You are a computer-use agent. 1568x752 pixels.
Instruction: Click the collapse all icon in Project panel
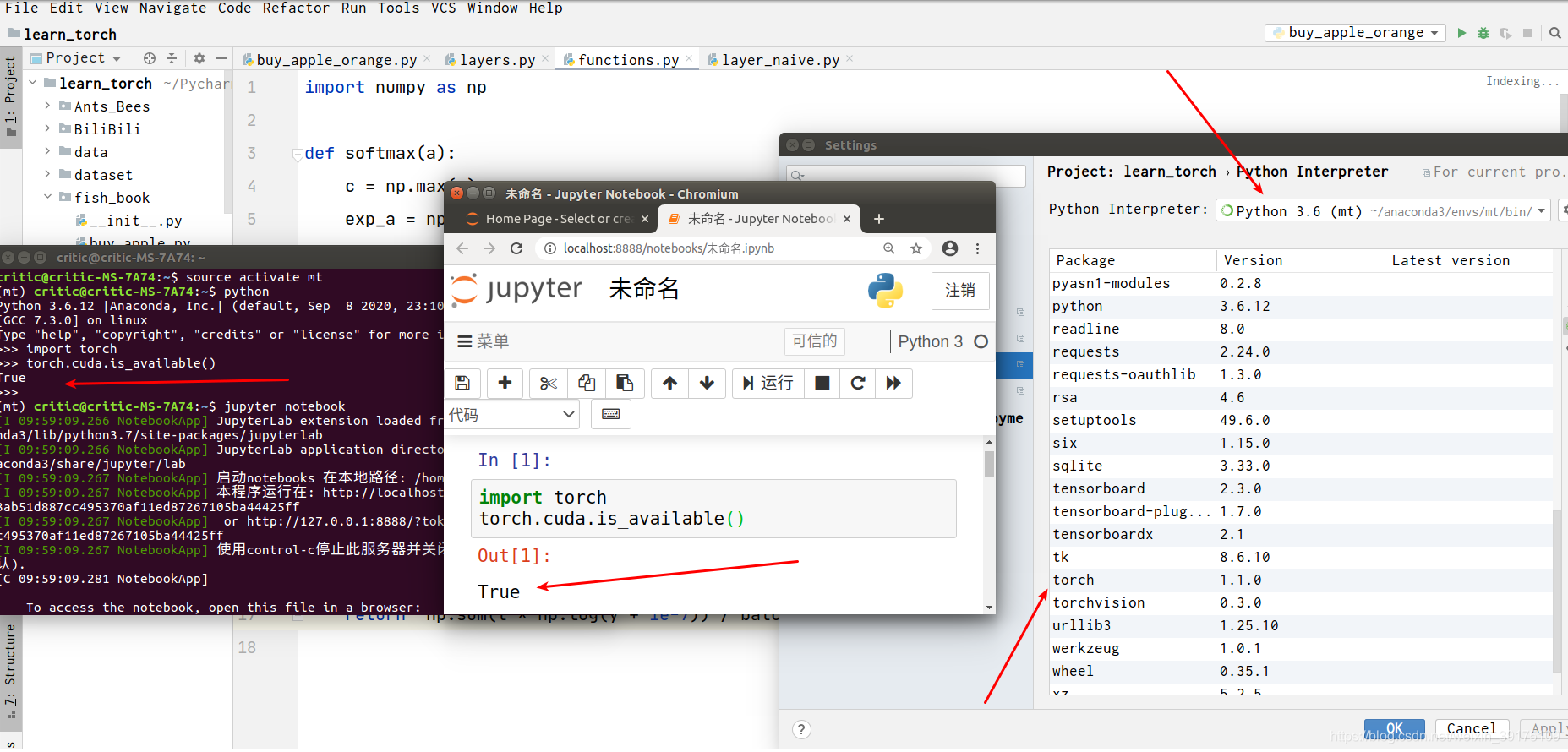click(x=172, y=58)
